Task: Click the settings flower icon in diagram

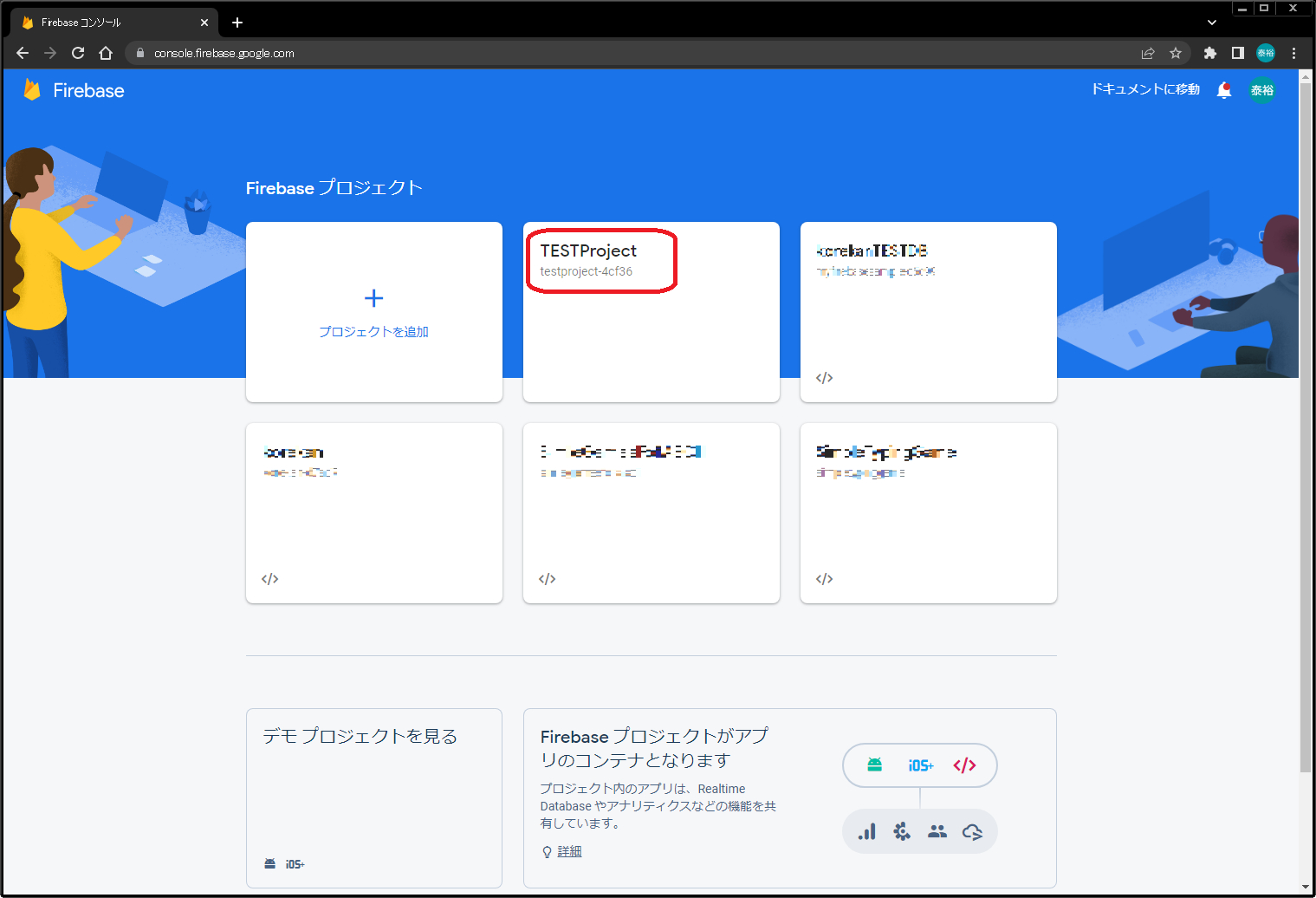Action: (902, 831)
